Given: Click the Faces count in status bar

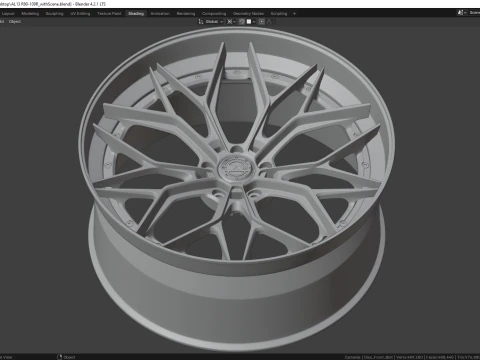Looking at the screenshot, I should pyautogui.click(x=440, y=357).
